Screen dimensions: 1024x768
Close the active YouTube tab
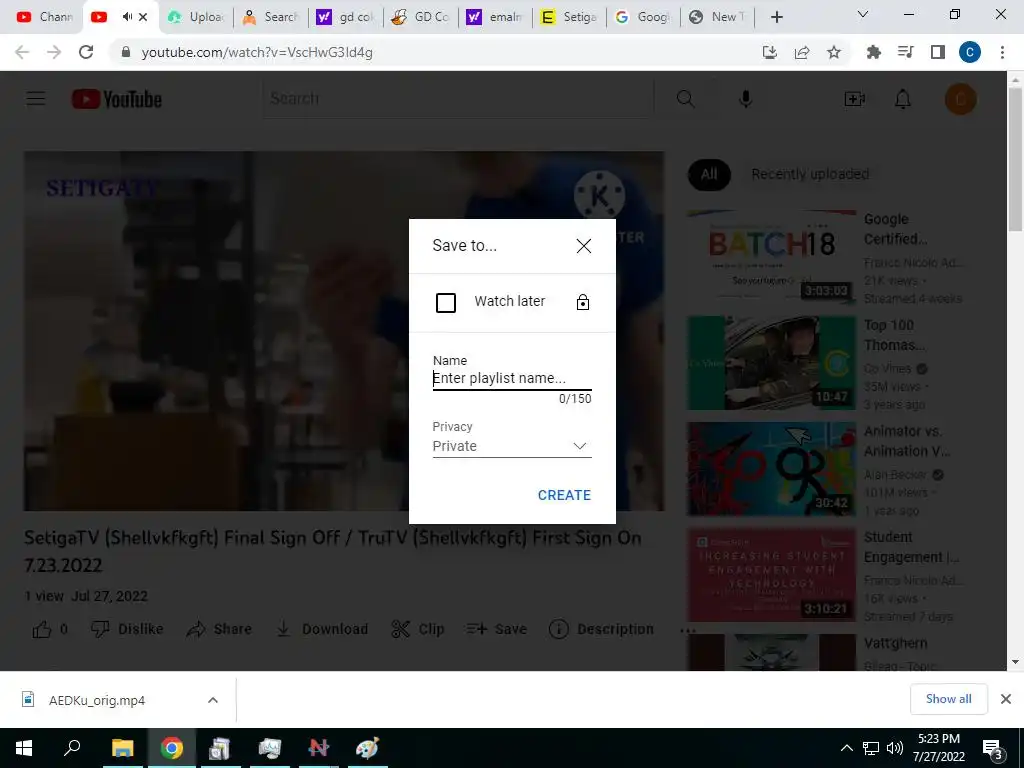[143, 17]
